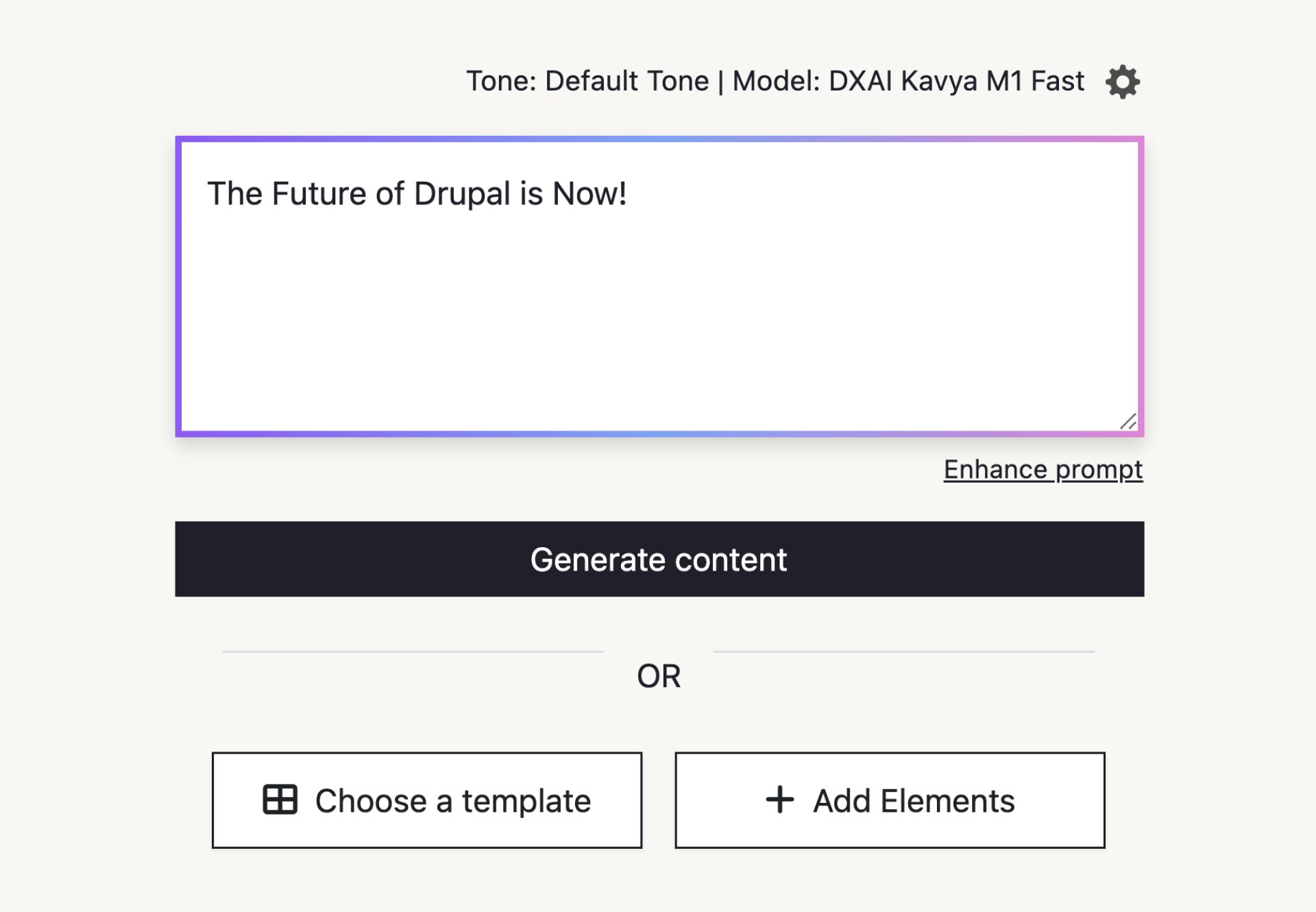Select the text The Future of Drupal is Now!
The height and width of the screenshot is (912, 1316).
click(x=417, y=193)
